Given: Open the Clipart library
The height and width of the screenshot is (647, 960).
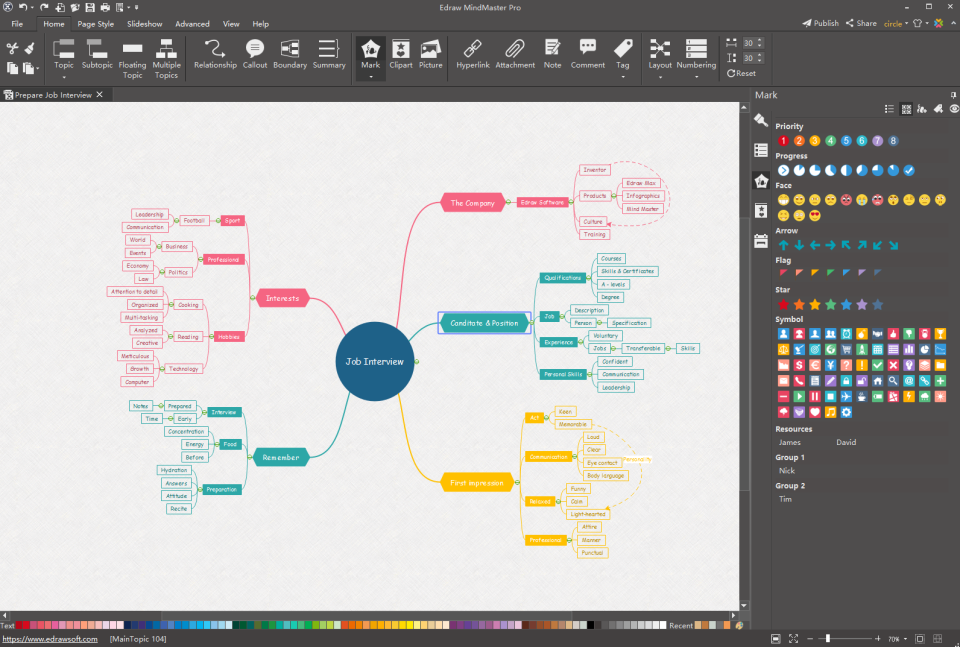Looking at the screenshot, I should click(x=400, y=54).
